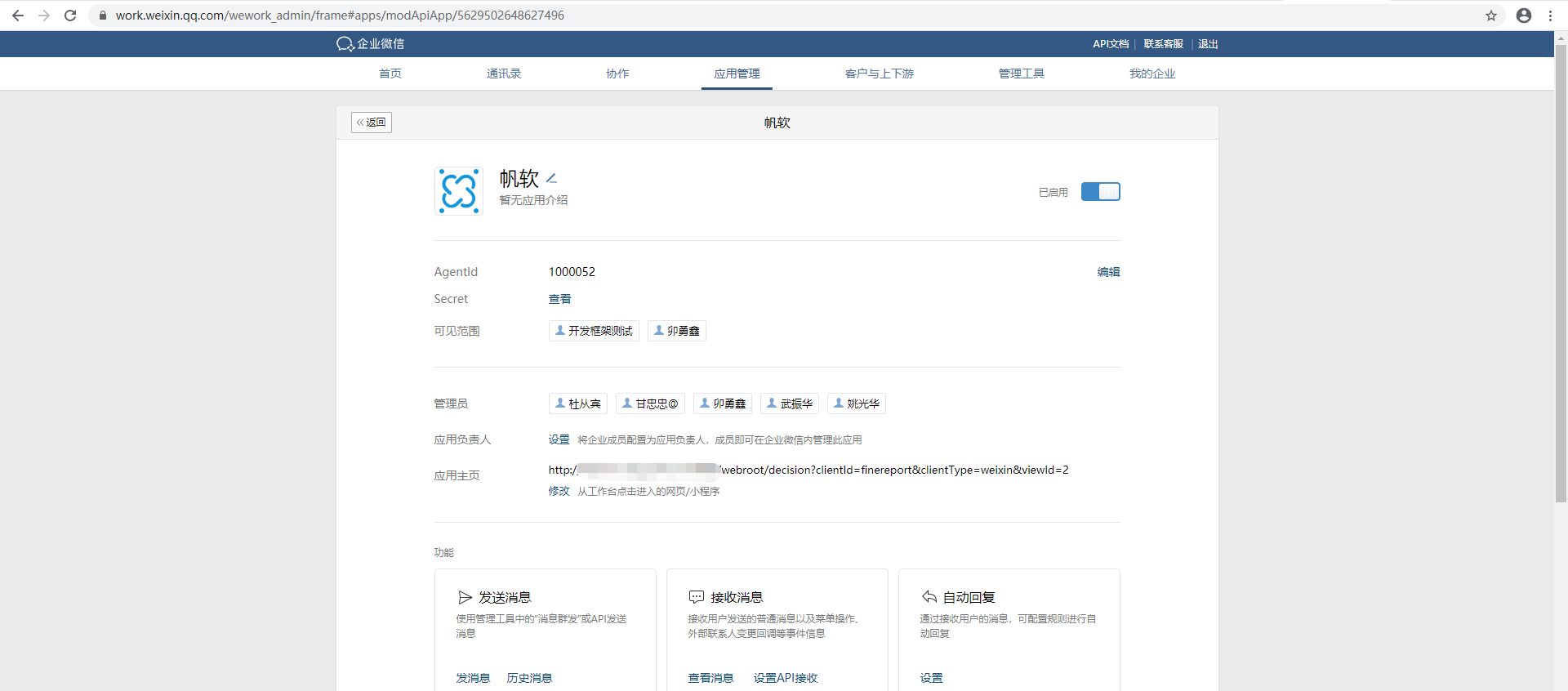Open the 历史消息 link

[x=529, y=678]
